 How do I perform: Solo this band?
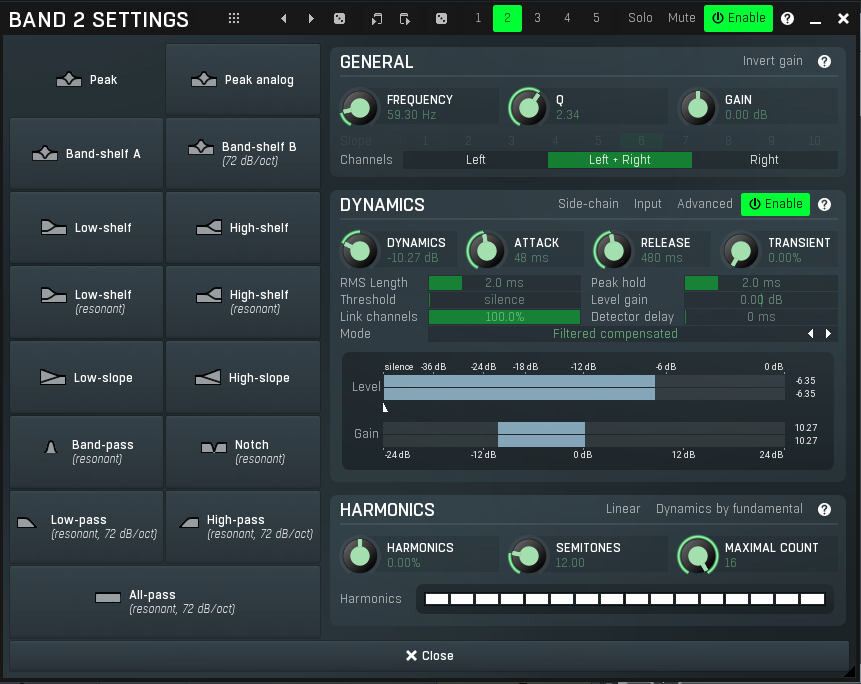coord(640,18)
